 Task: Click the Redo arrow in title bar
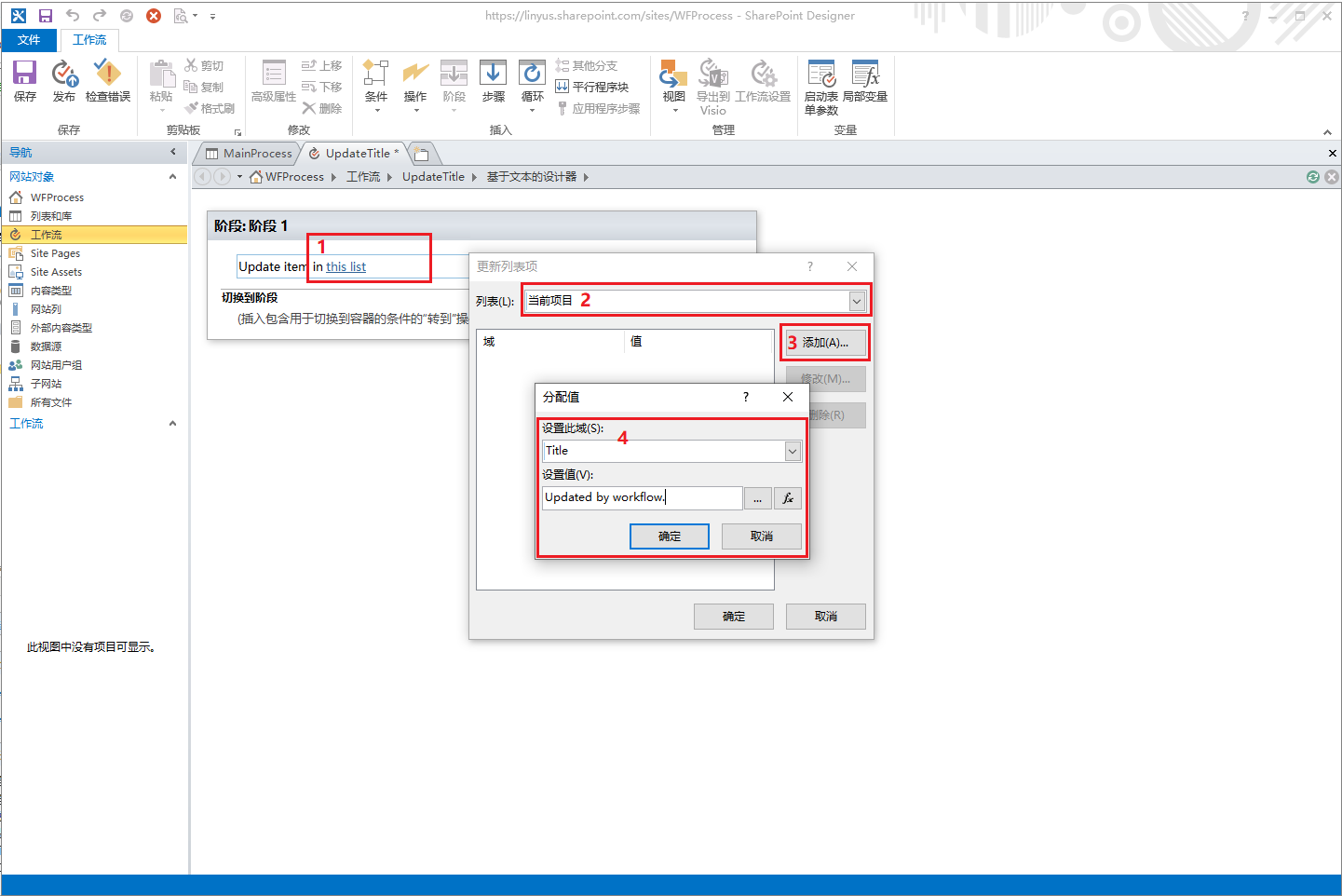point(100,16)
